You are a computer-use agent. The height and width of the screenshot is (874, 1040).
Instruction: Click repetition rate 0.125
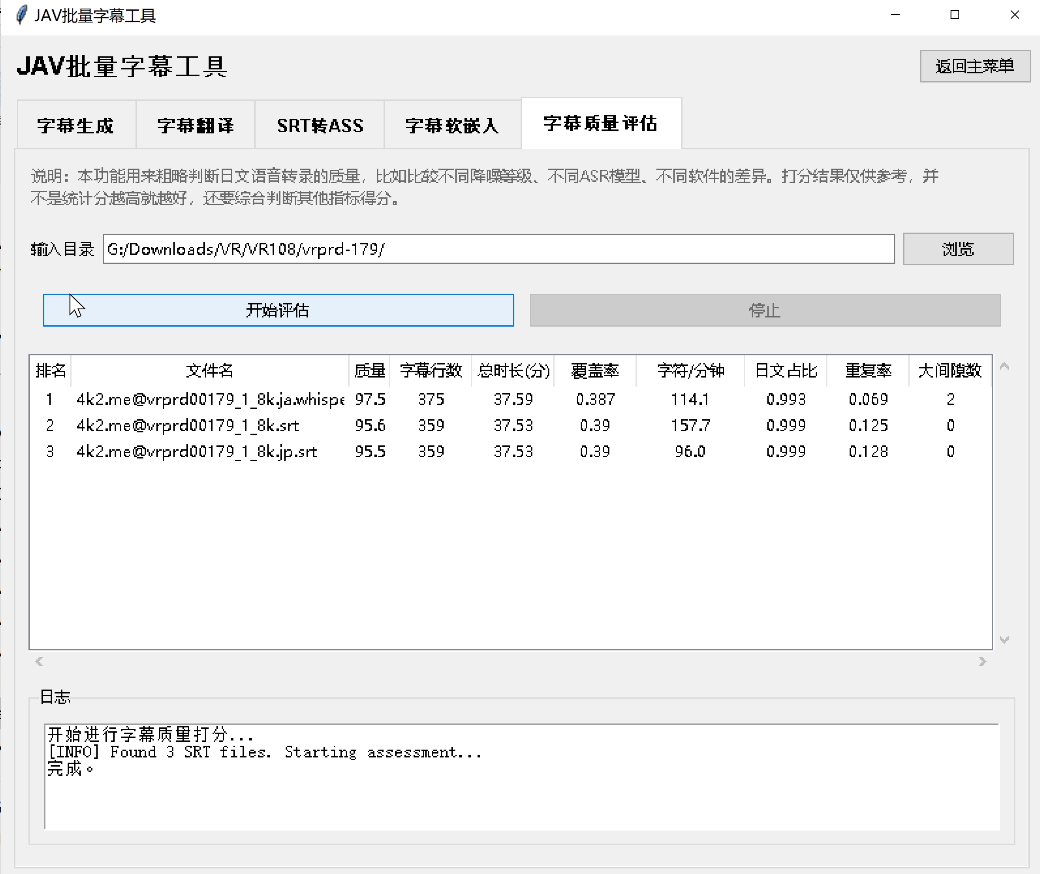(868, 425)
